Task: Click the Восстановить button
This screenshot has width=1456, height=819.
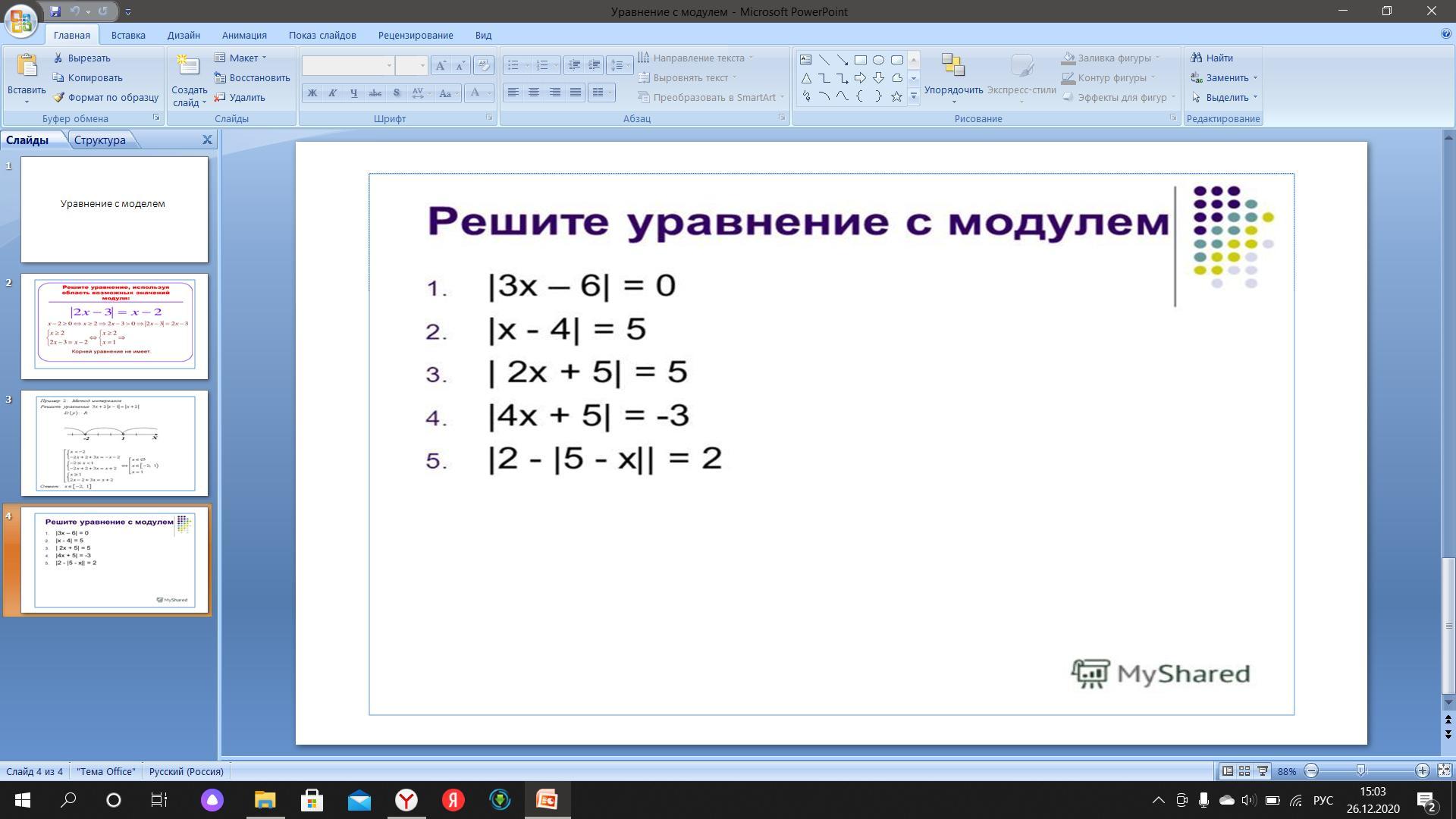Action: [x=253, y=77]
